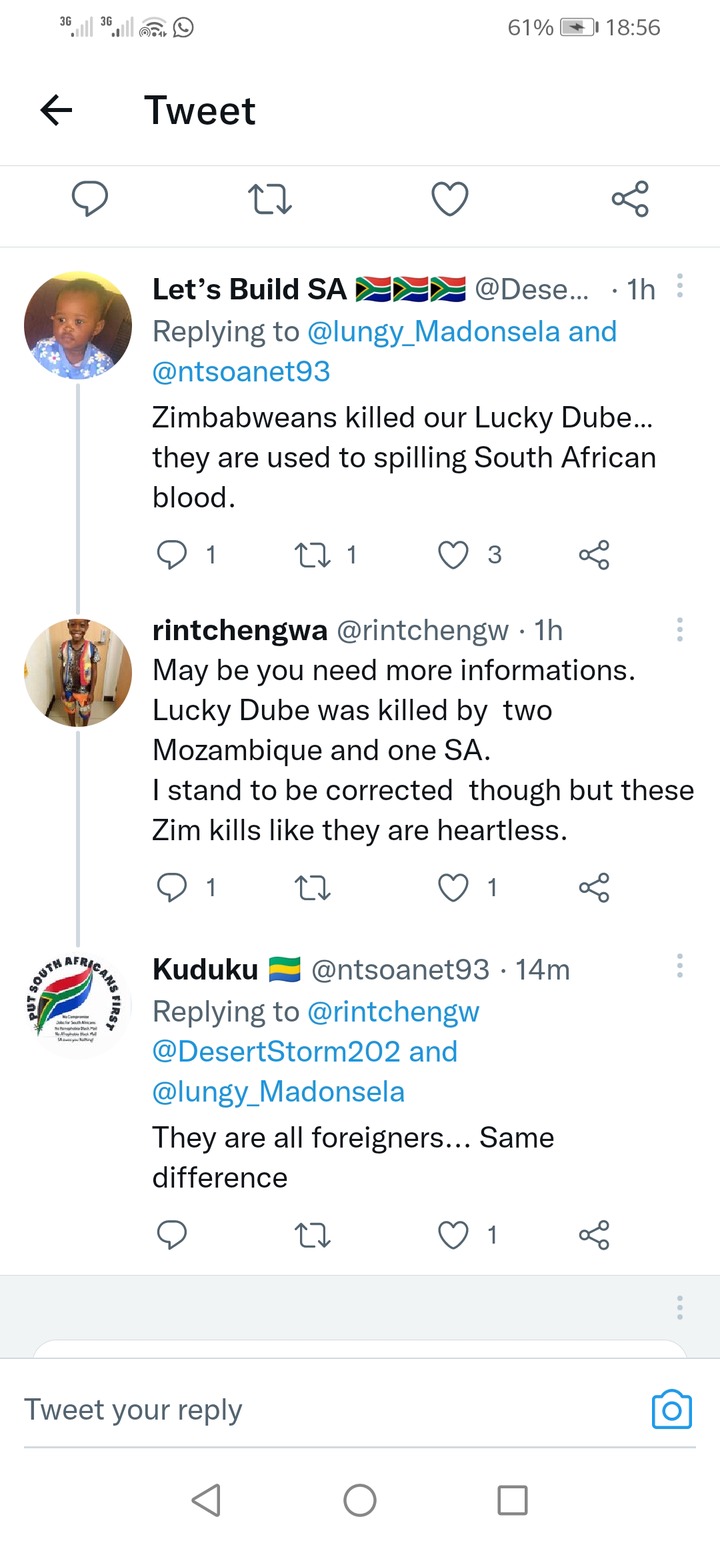Like the Let's Build SA reply

pos(454,555)
